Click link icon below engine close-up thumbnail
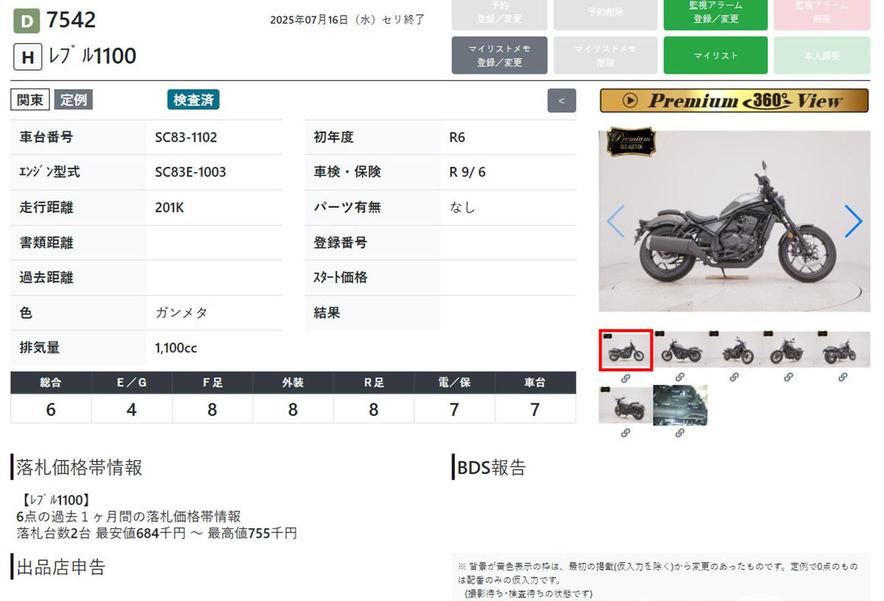Screen dimensions: 884x601 tap(680, 433)
